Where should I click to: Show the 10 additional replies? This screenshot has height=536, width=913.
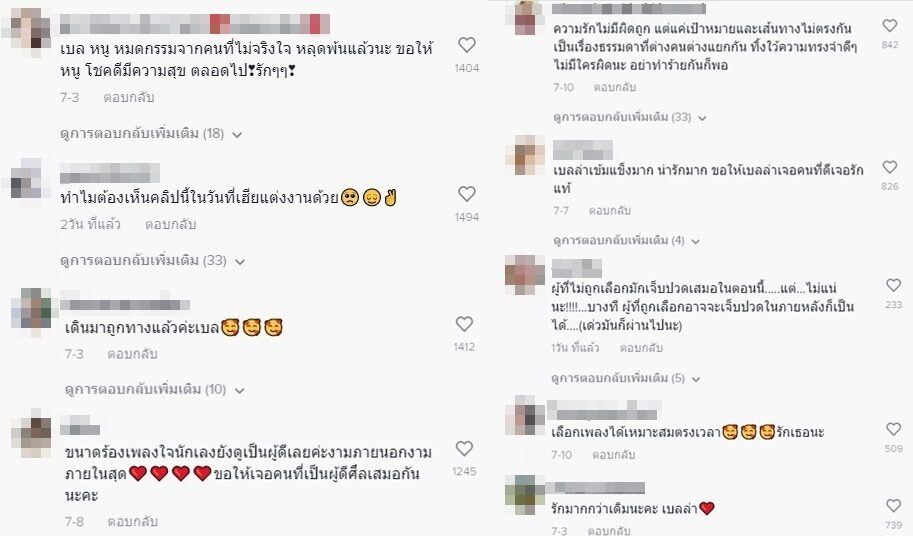pyautogui.click(x=154, y=389)
